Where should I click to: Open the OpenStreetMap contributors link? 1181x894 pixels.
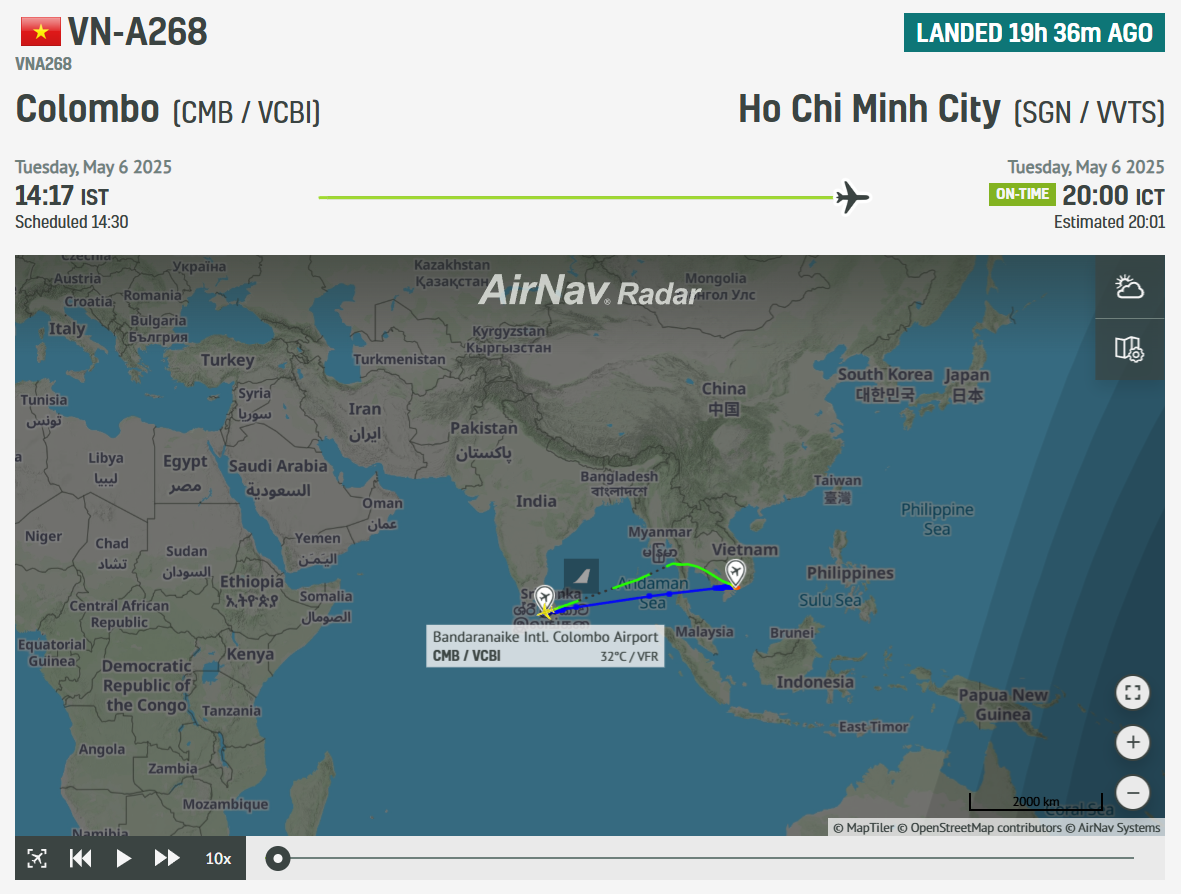click(x=979, y=828)
